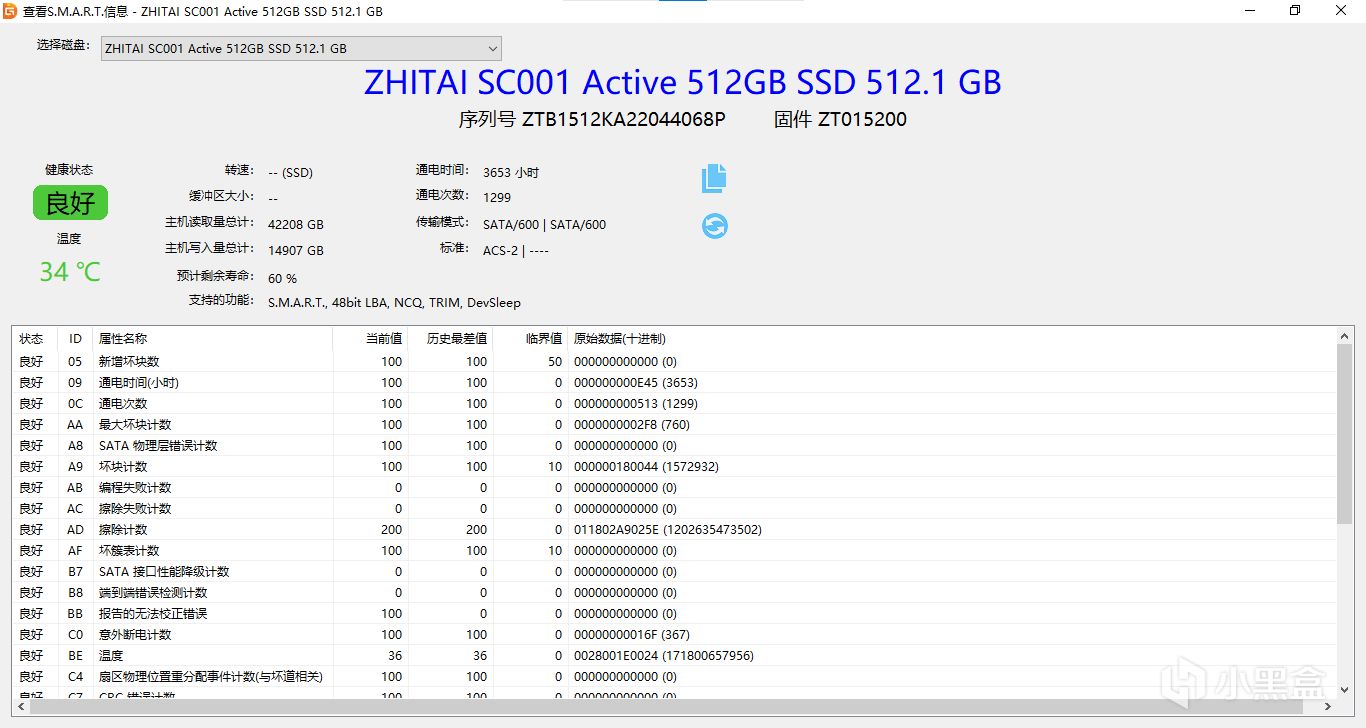This screenshot has height=728, width=1366.
Task: Select the 新增坏块数 attribute row
Action: [675, 361]
